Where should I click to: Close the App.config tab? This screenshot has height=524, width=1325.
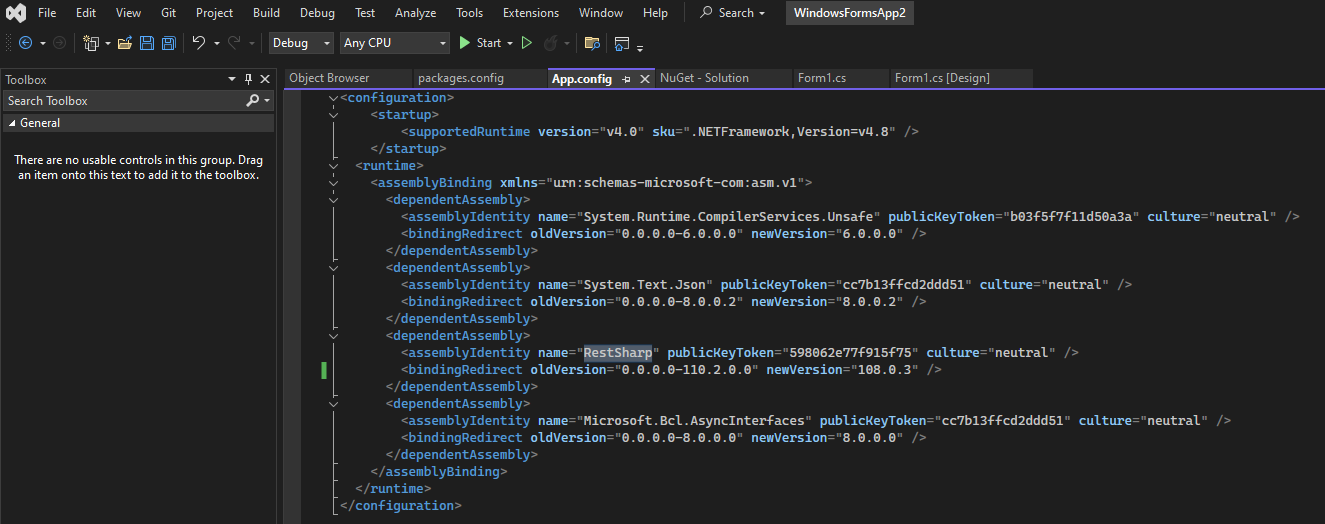point(645,79)
